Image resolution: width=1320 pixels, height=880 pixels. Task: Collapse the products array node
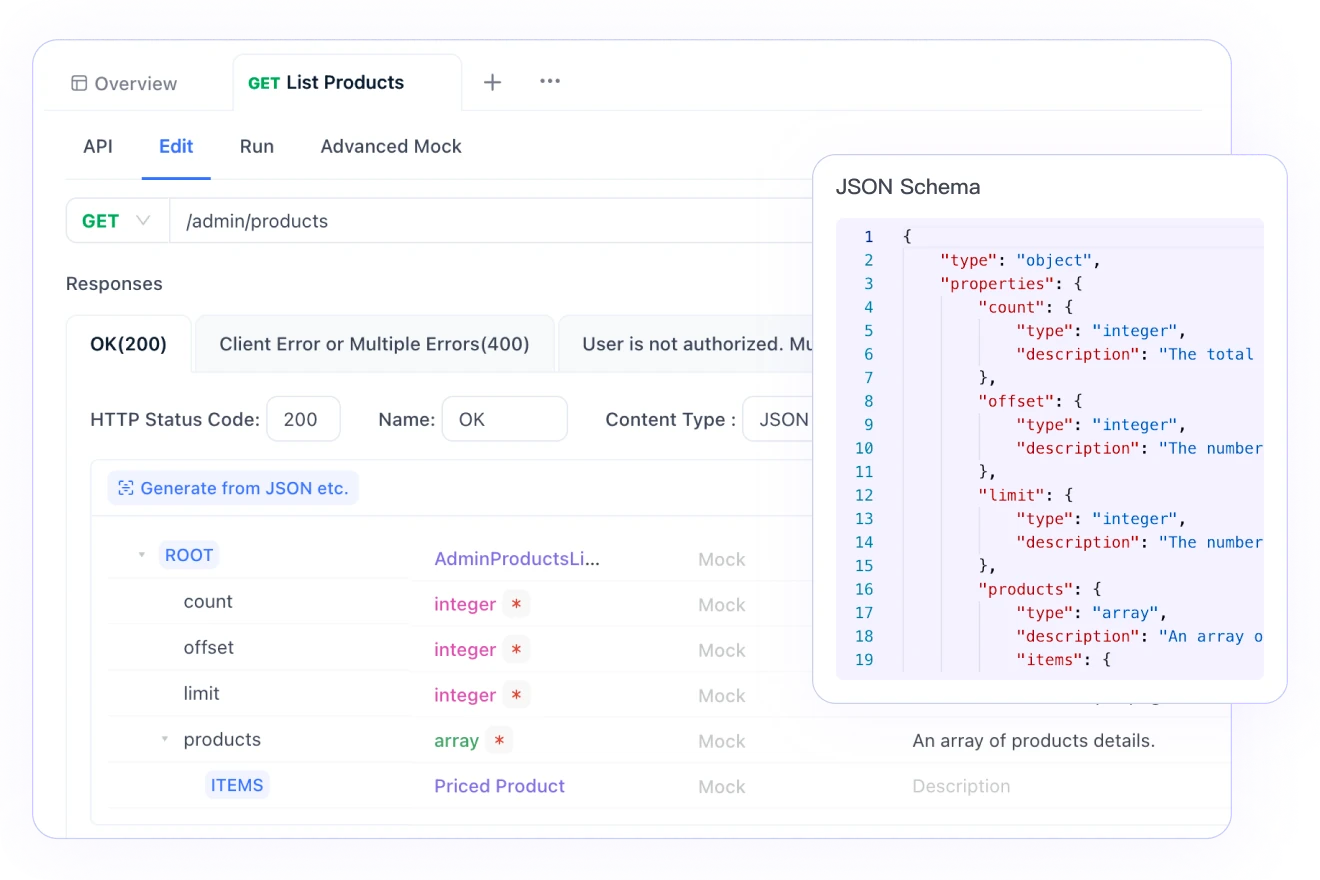163,739
